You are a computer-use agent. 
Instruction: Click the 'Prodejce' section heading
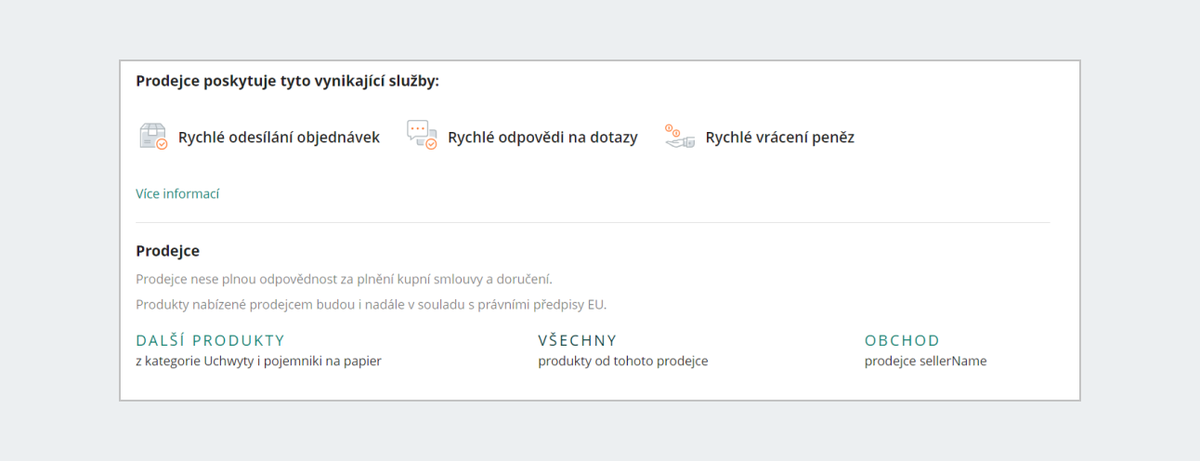[168, 251]
